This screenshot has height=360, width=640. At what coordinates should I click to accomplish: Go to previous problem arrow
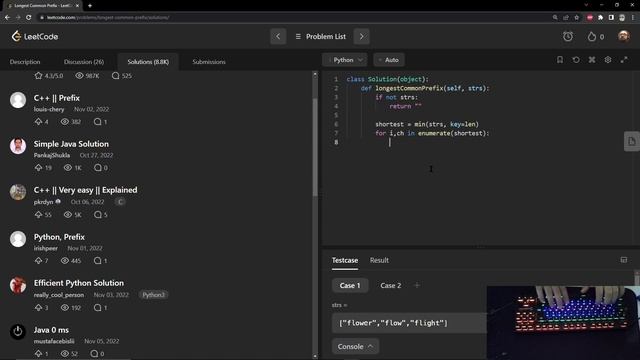(278, 36)
